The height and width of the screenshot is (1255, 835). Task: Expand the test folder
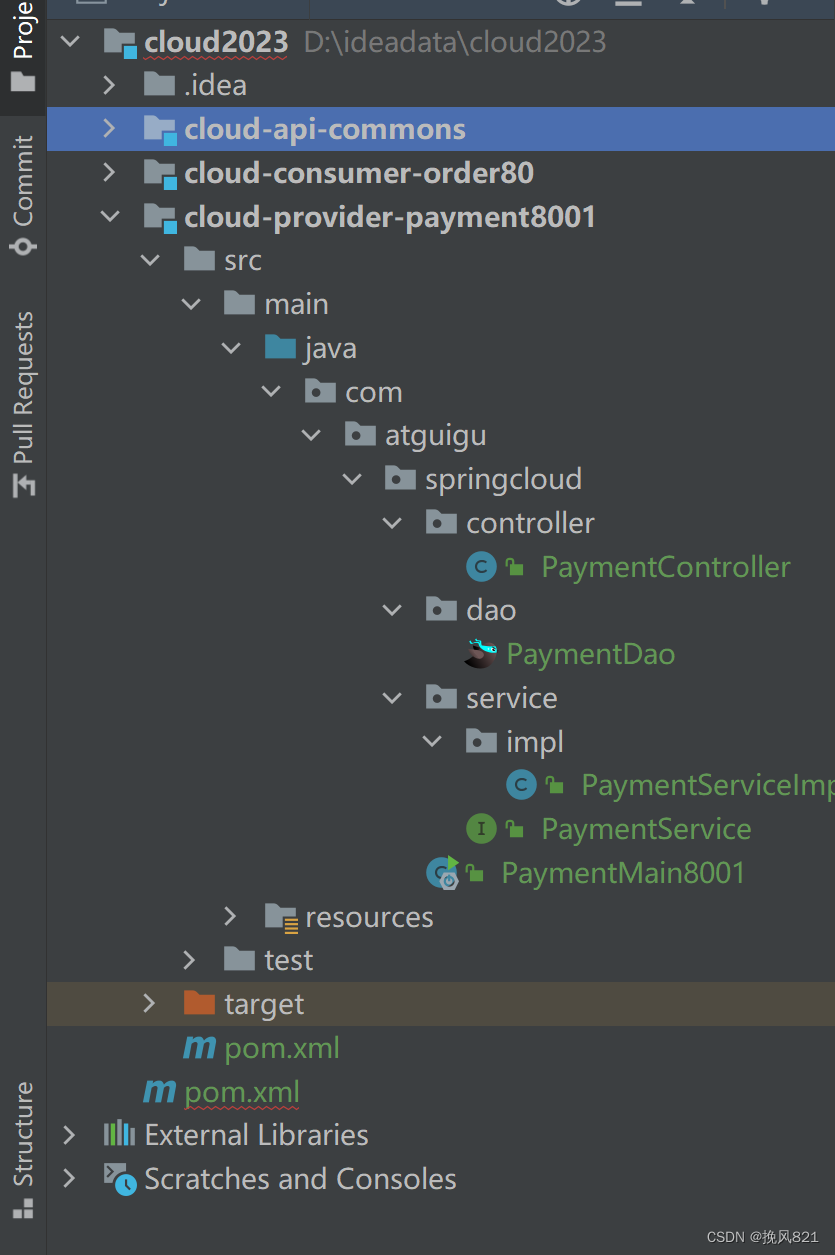[x=190, y=960]
